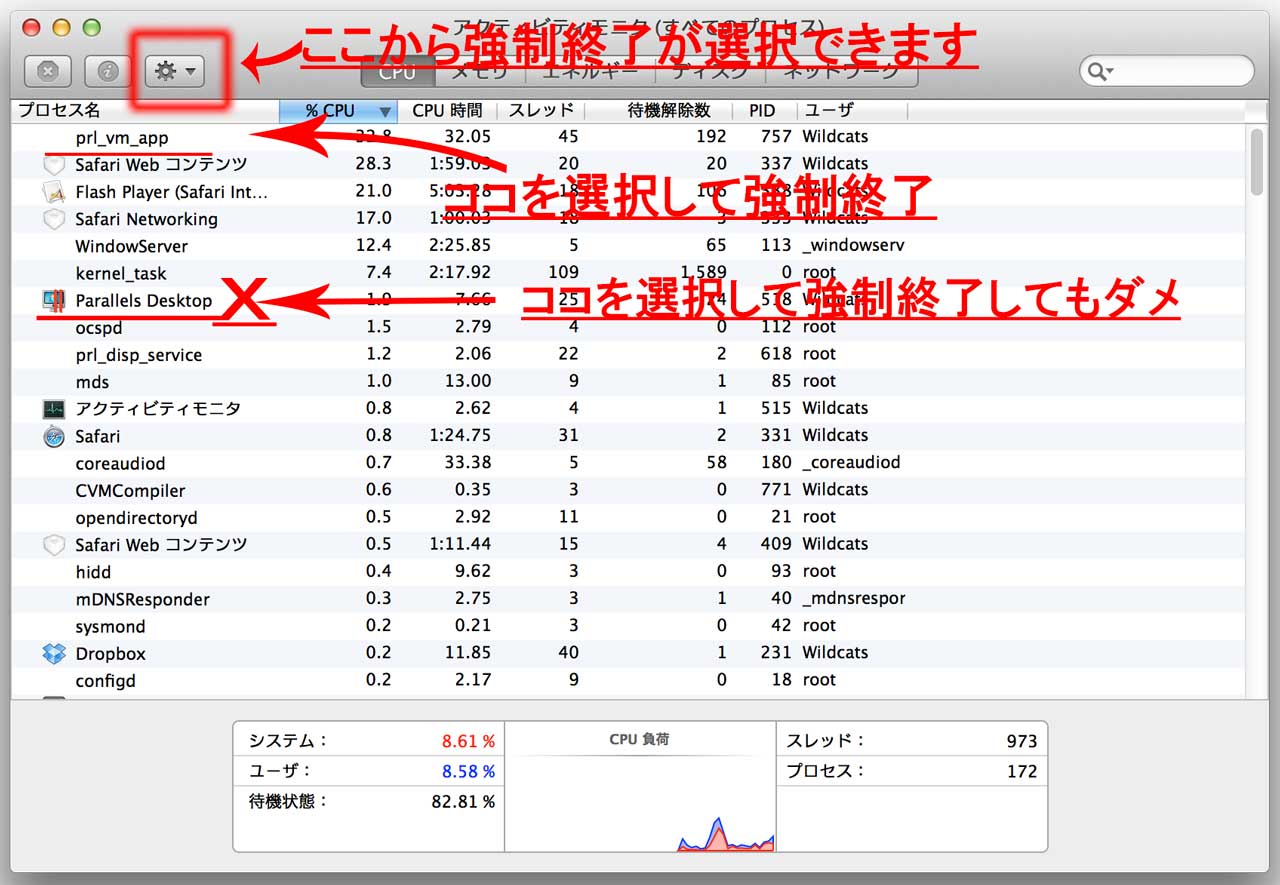Click the CPU 負荷 load graph

(x=640, y=786)
